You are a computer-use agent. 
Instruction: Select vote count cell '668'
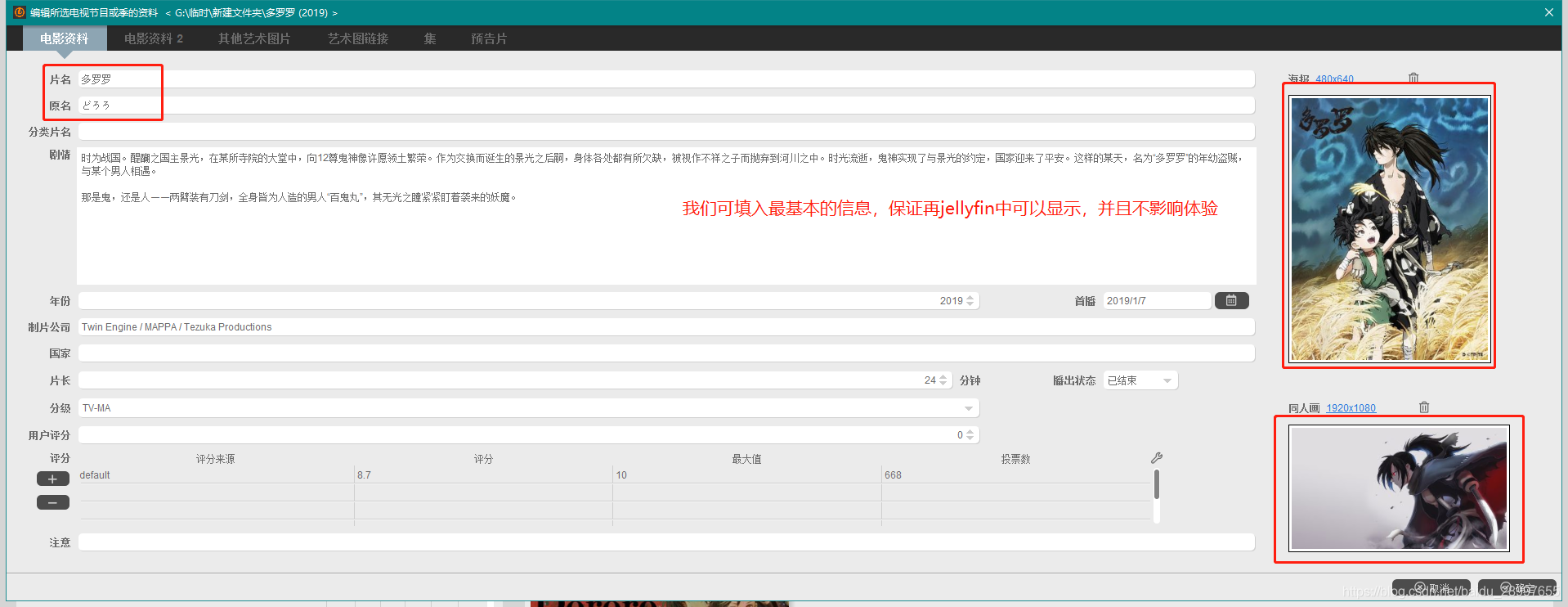[1016, 474]
